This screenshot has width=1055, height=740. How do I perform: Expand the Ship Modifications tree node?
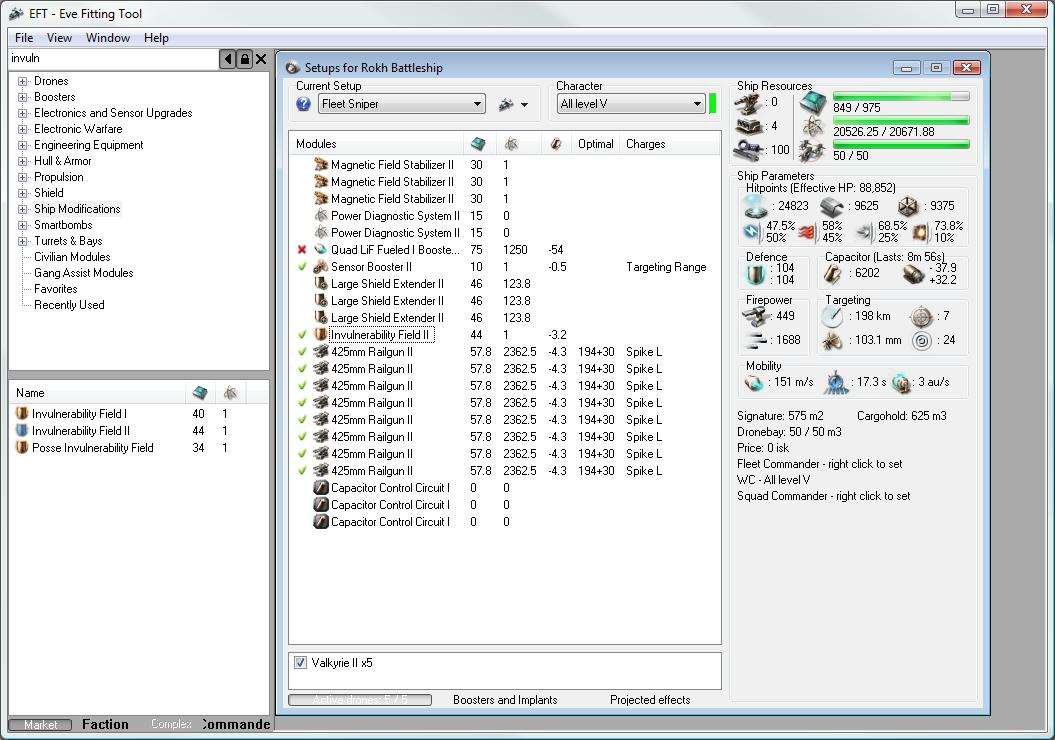pos(22,209)
